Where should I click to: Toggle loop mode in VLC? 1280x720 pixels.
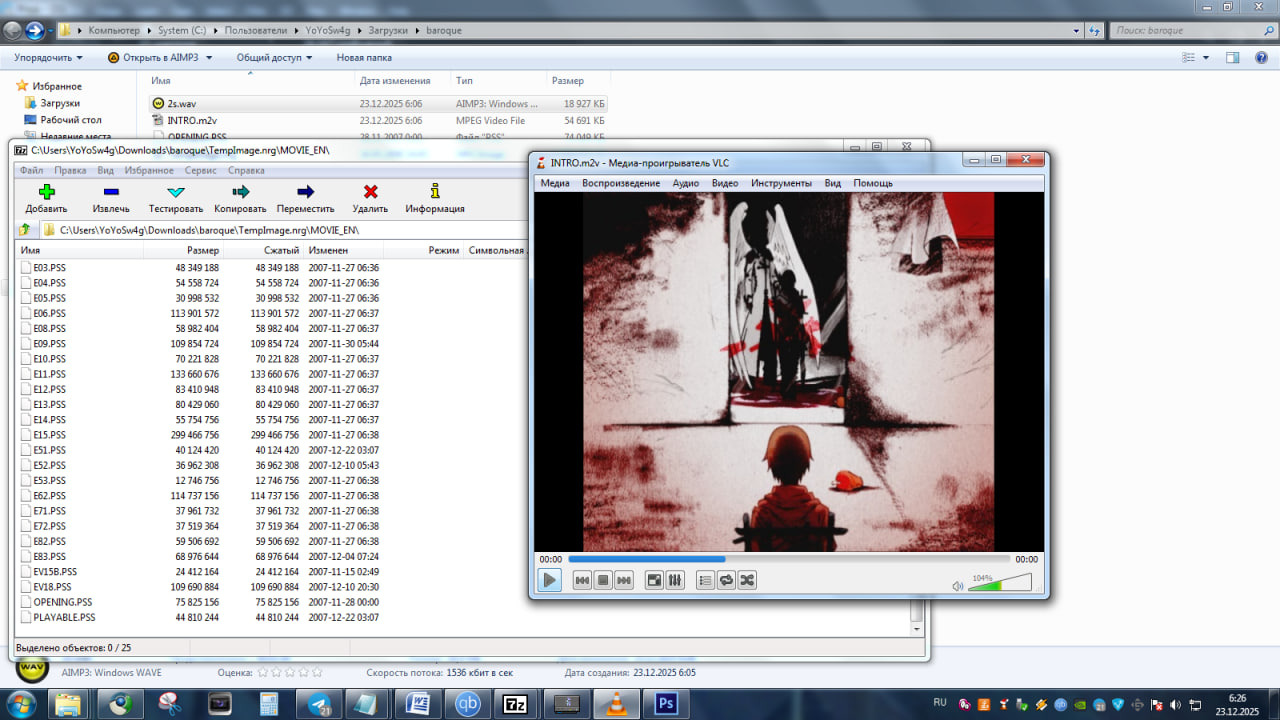[x=726, y=580]
